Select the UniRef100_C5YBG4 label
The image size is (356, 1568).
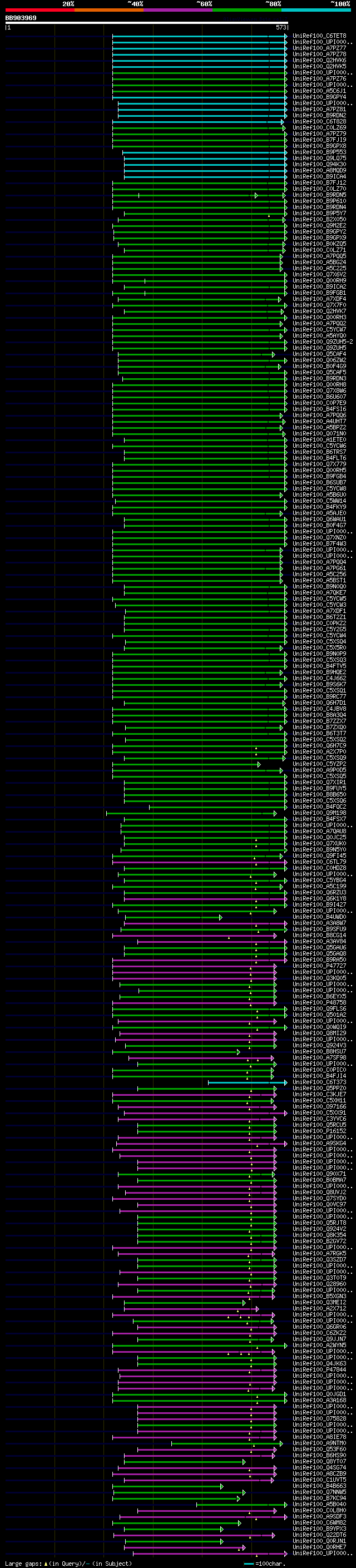click(x=319, y=880)
